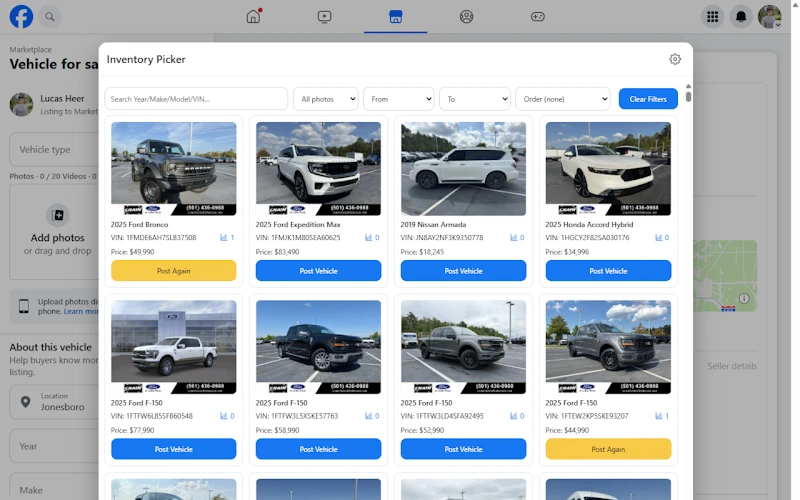Click Post Again for 2025 Ford Bronco

(x=173, y=271)
